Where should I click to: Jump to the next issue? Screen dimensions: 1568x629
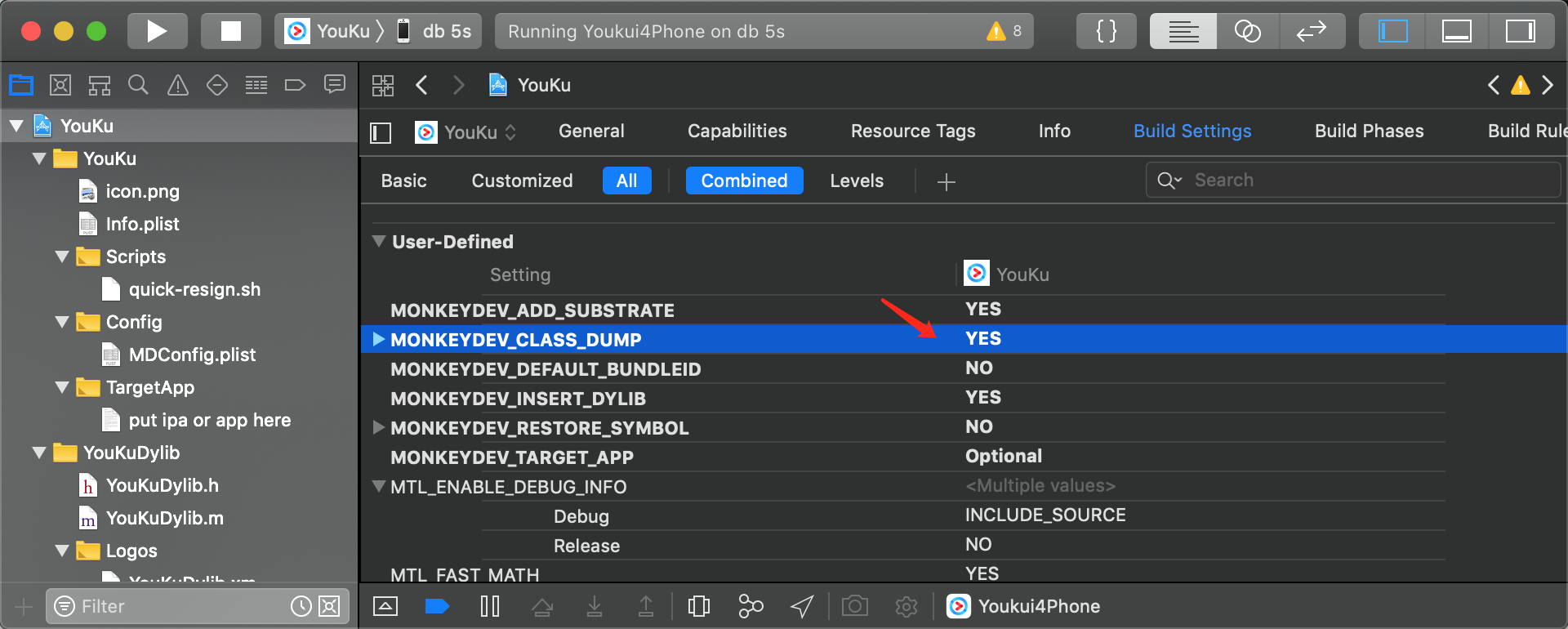1548,85
